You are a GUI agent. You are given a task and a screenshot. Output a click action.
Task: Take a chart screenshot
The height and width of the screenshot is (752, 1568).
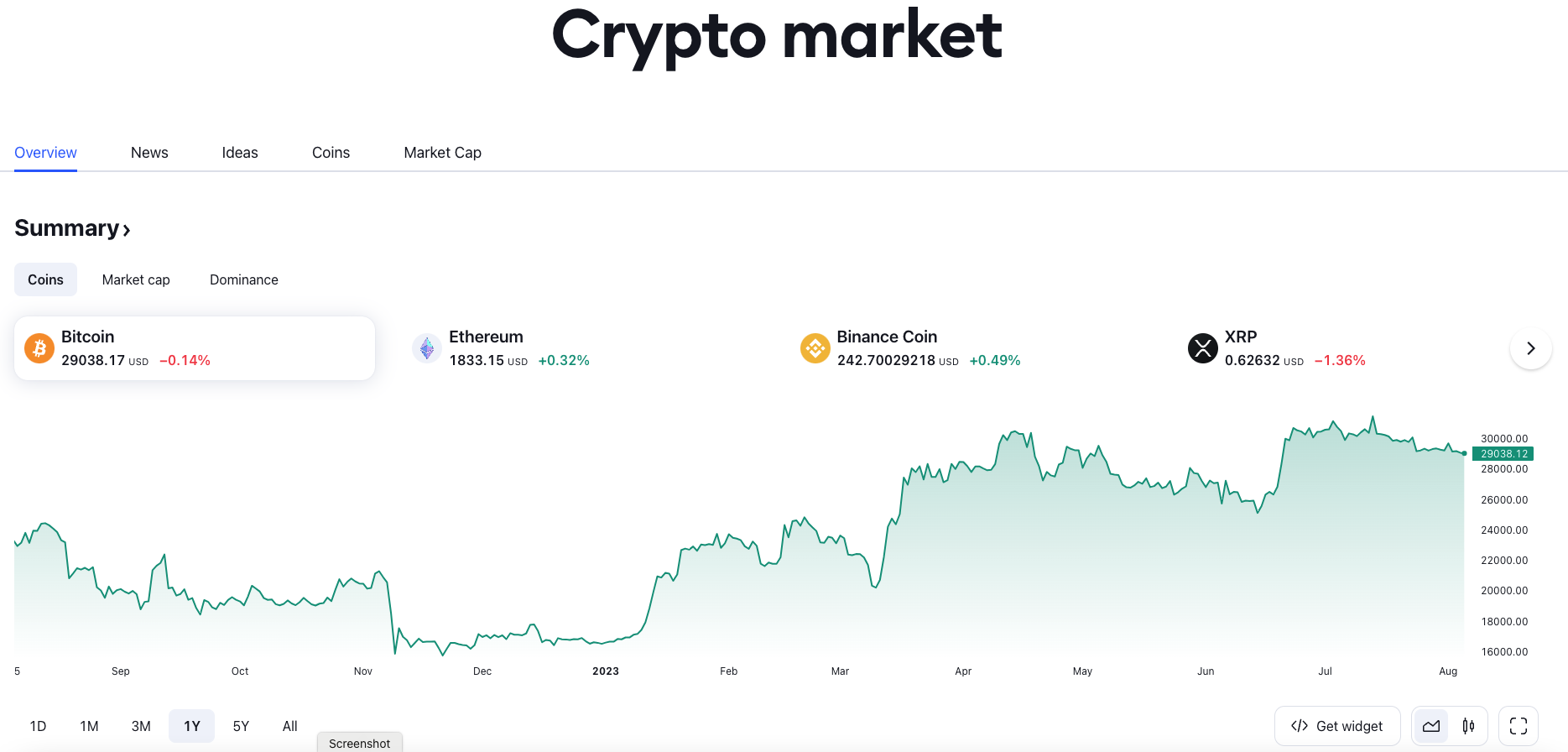[x=359, y=742]
